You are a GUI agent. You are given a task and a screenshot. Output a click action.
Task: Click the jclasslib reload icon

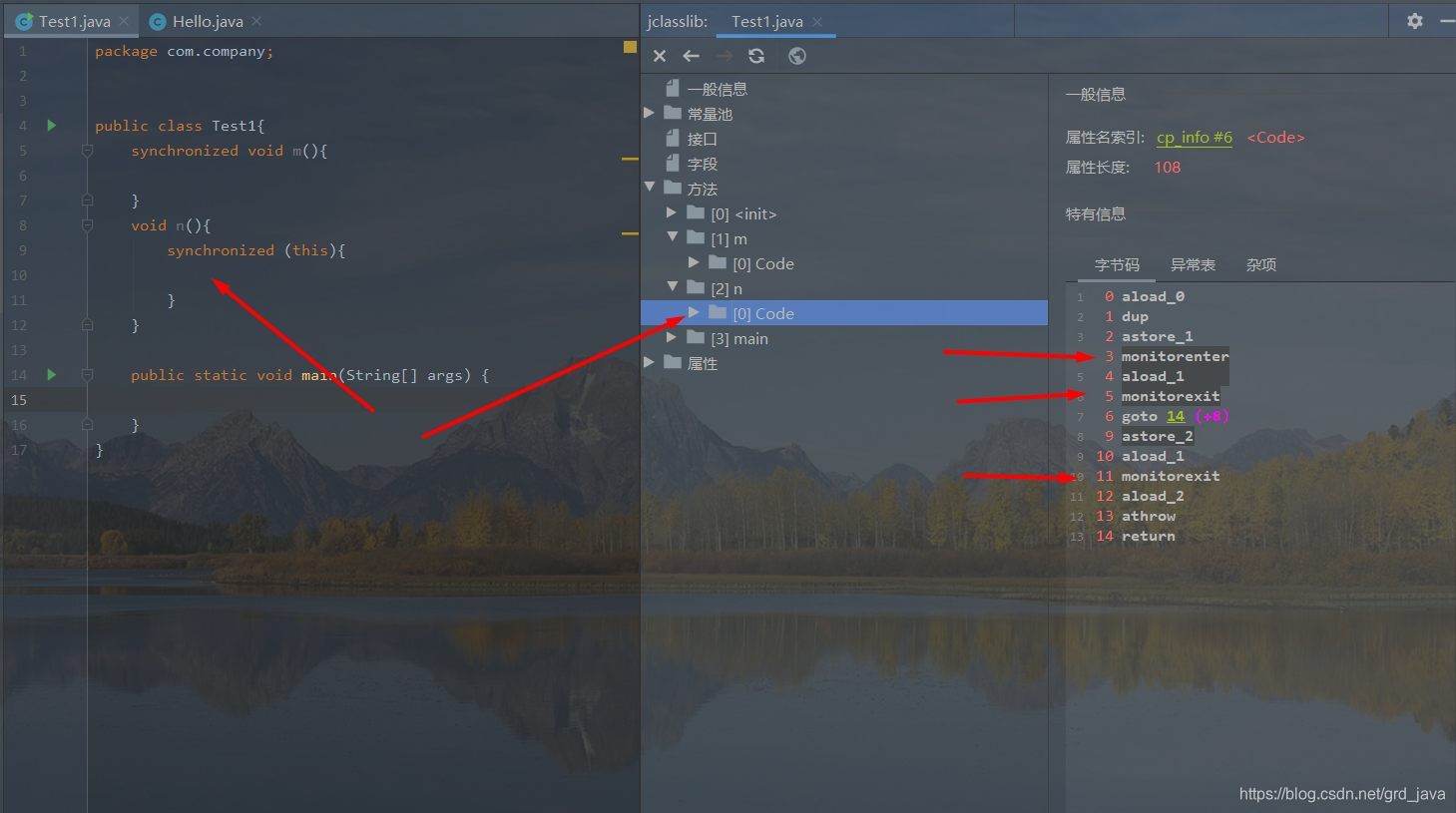pos(756,56)
